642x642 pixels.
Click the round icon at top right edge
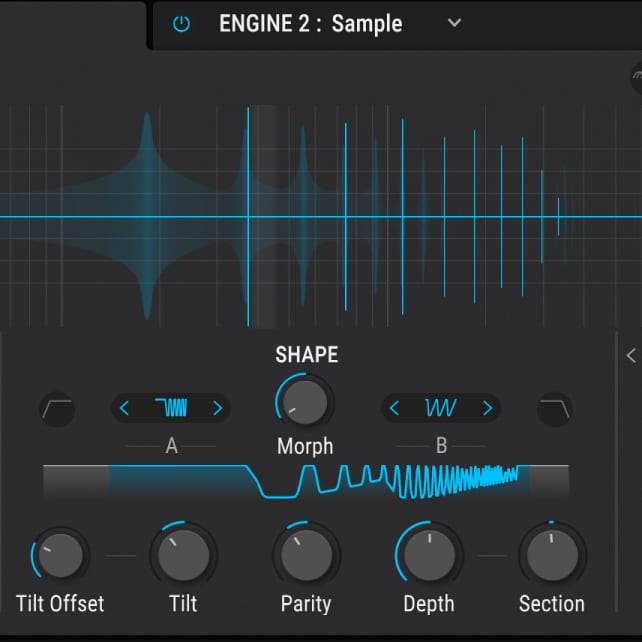click(636, 77)
